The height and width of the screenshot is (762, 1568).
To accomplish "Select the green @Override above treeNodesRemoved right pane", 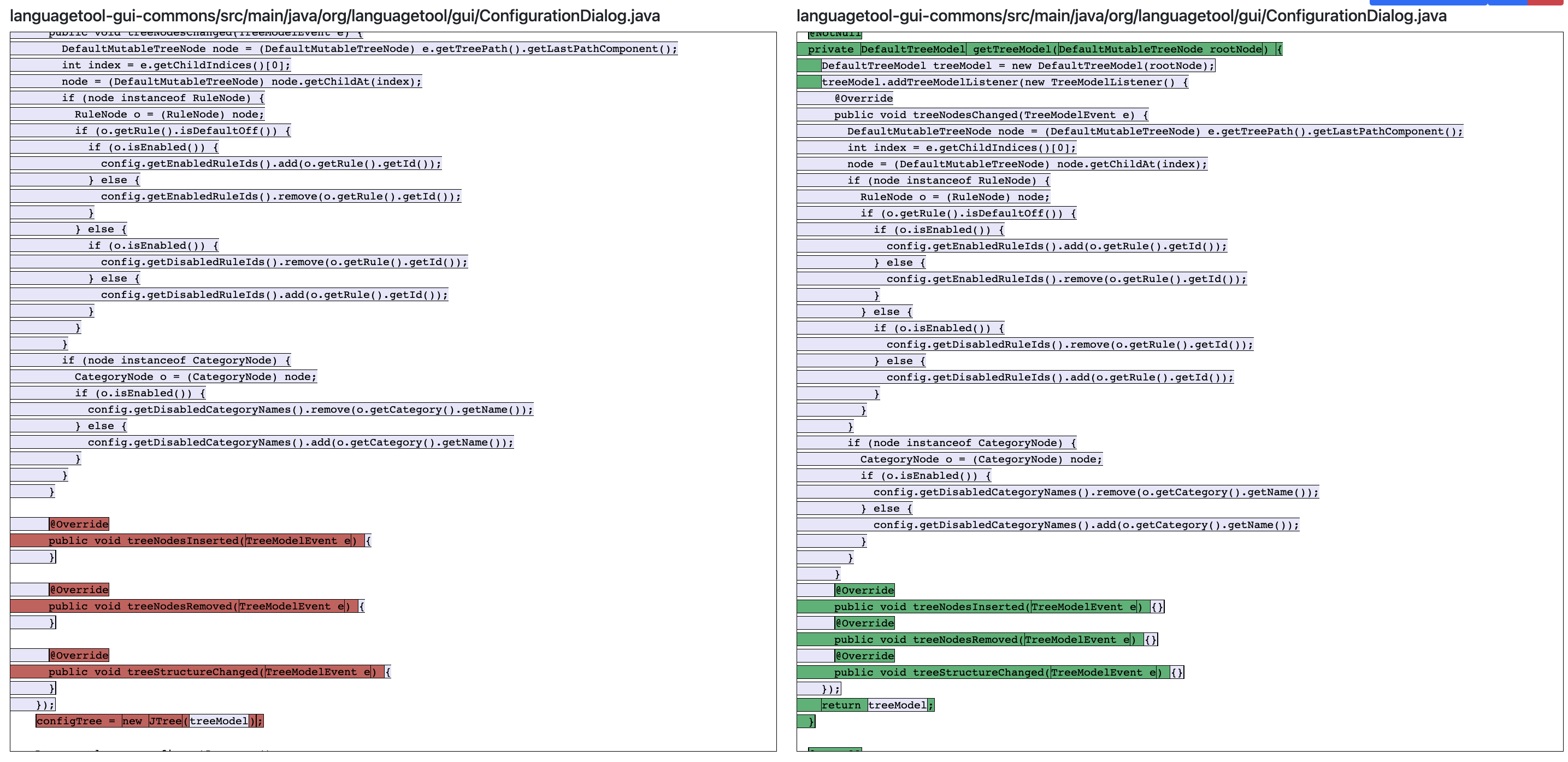I will [864, 623].
